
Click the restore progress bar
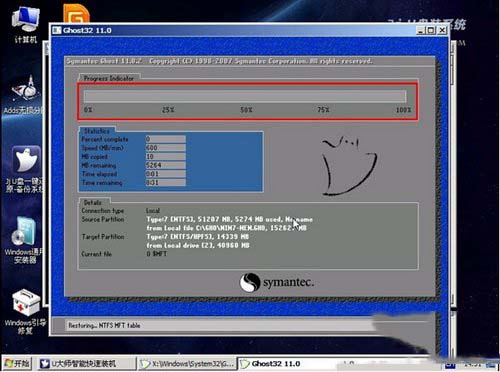tap(245, 96)
